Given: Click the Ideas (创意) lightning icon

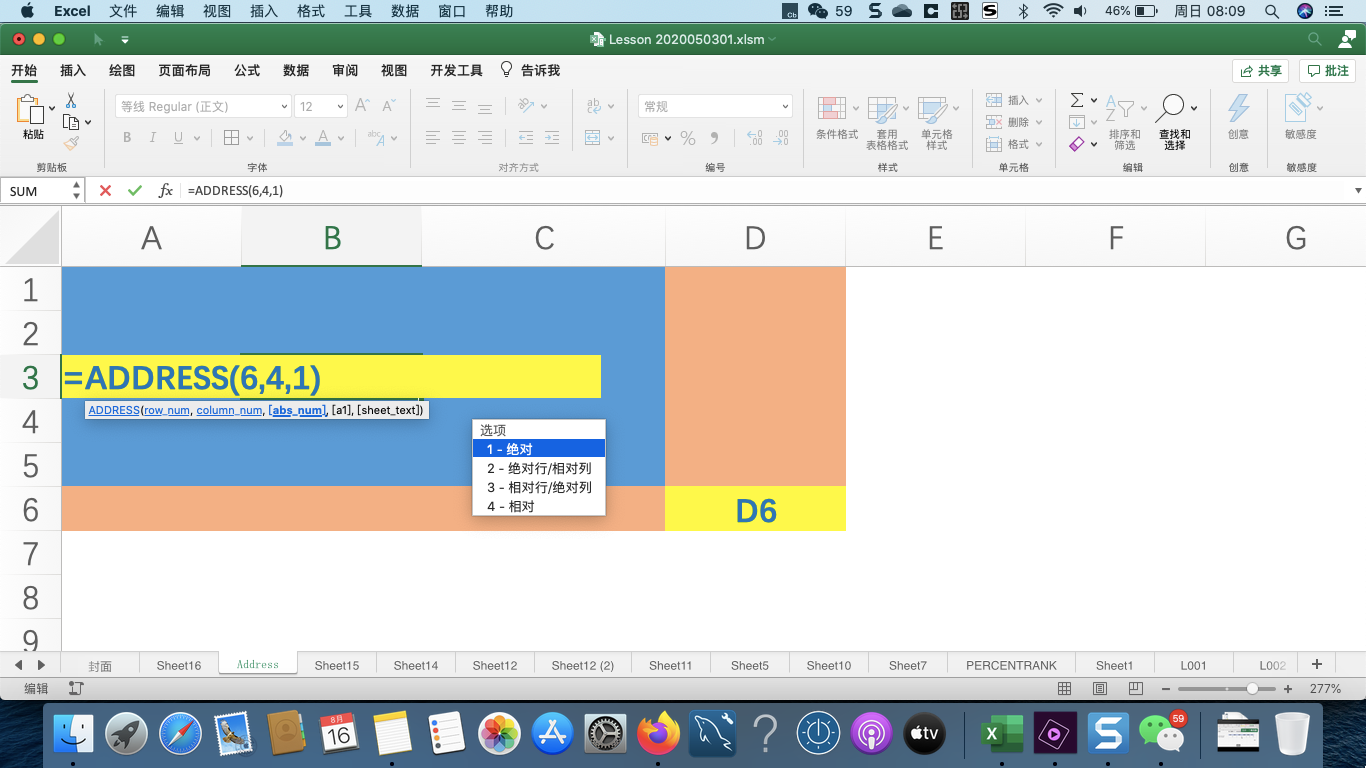Looking at the screenshot, I should coord(1239,108).
